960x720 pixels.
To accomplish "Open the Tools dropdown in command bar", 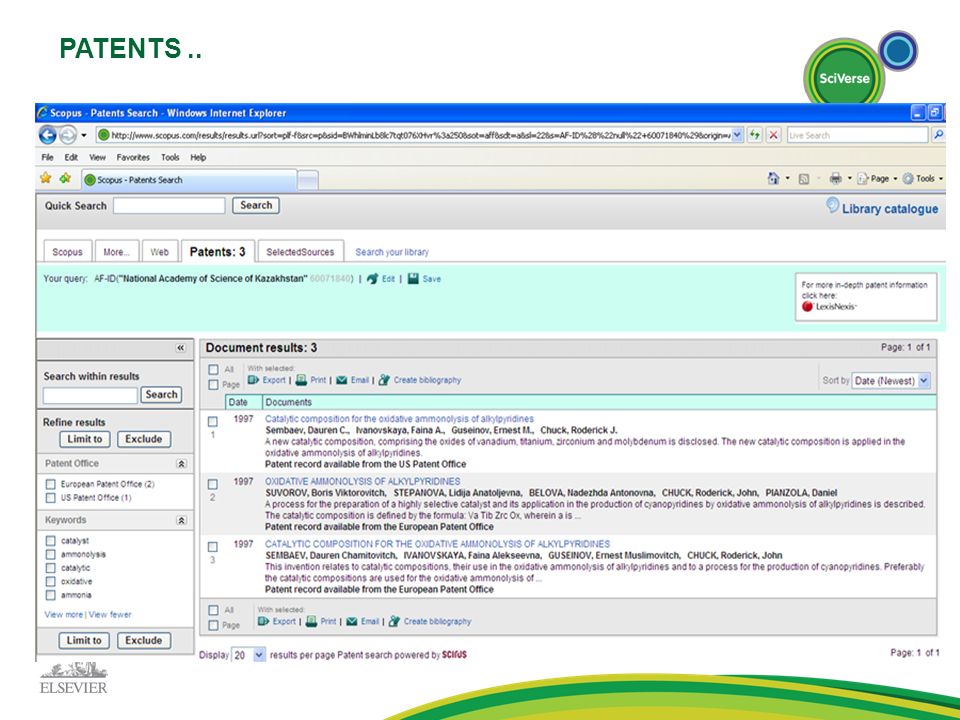I will (x=940, y=179).
